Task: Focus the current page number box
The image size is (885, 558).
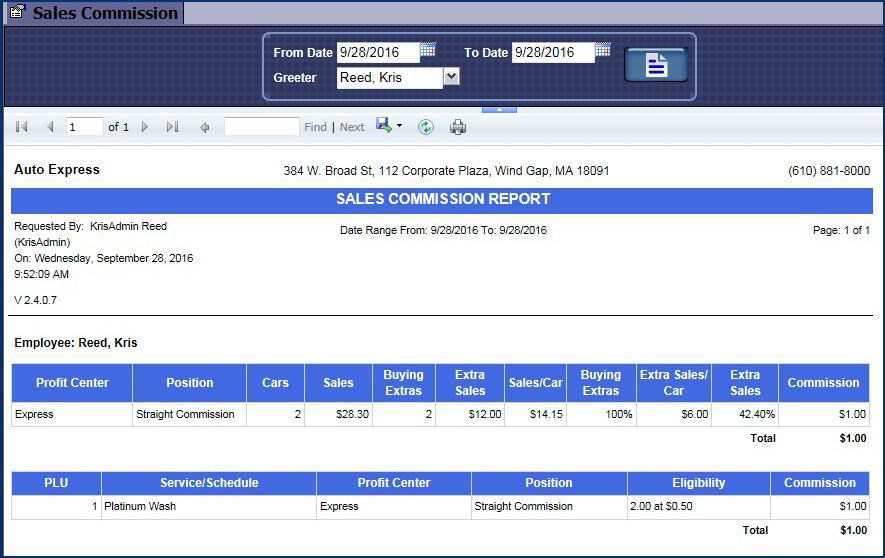Action: pyautogui.click(x=85, y=127)
